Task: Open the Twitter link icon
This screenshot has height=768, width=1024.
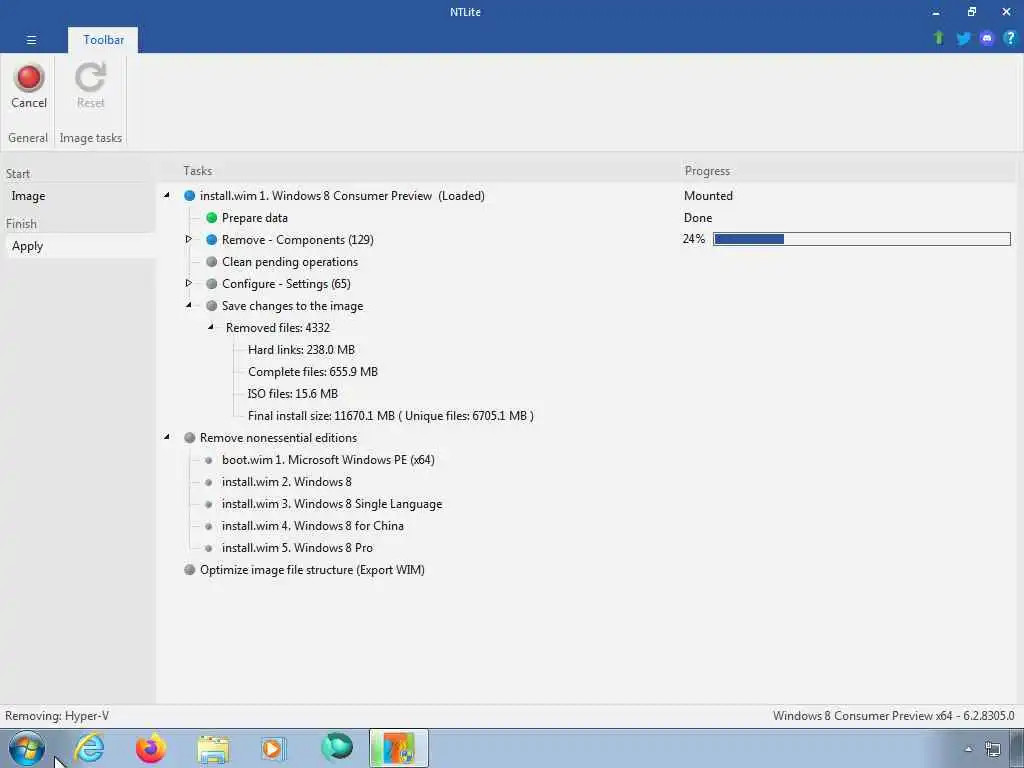Action: [x=963, y=38]
